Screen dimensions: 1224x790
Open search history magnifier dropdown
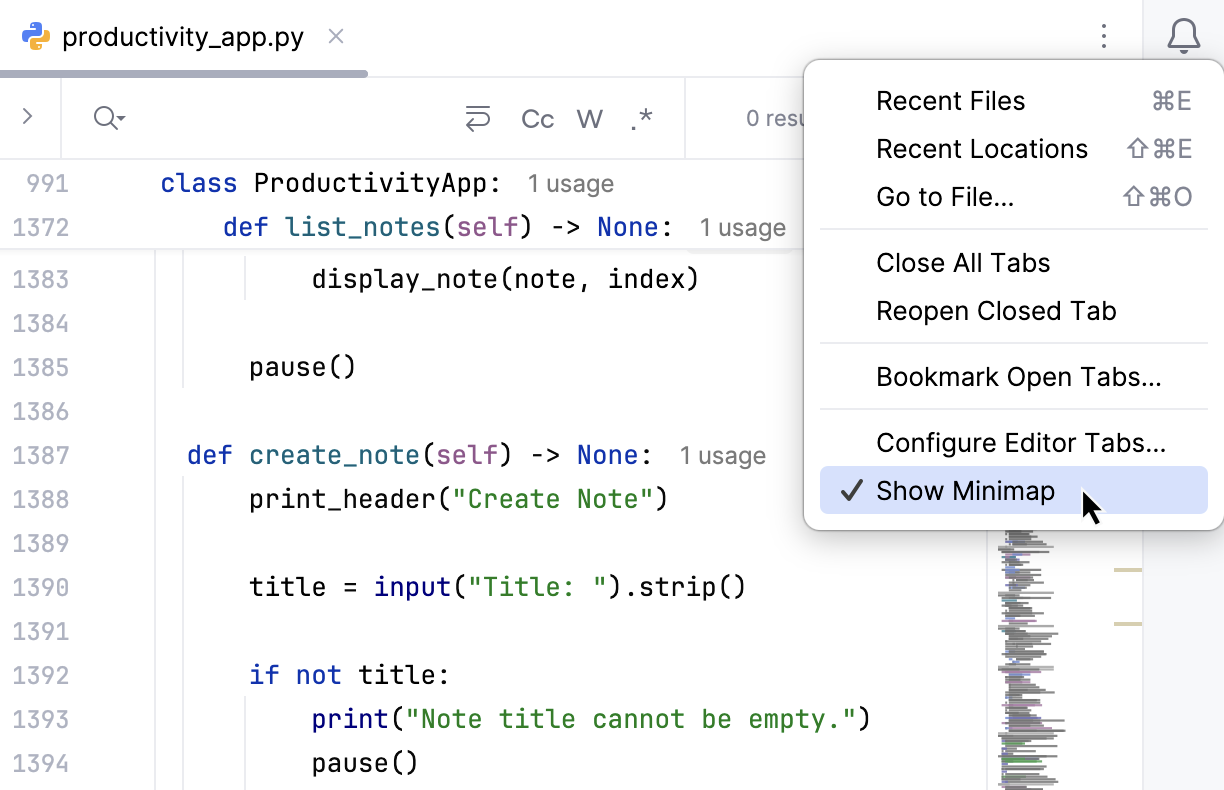[x=109, y=119]
